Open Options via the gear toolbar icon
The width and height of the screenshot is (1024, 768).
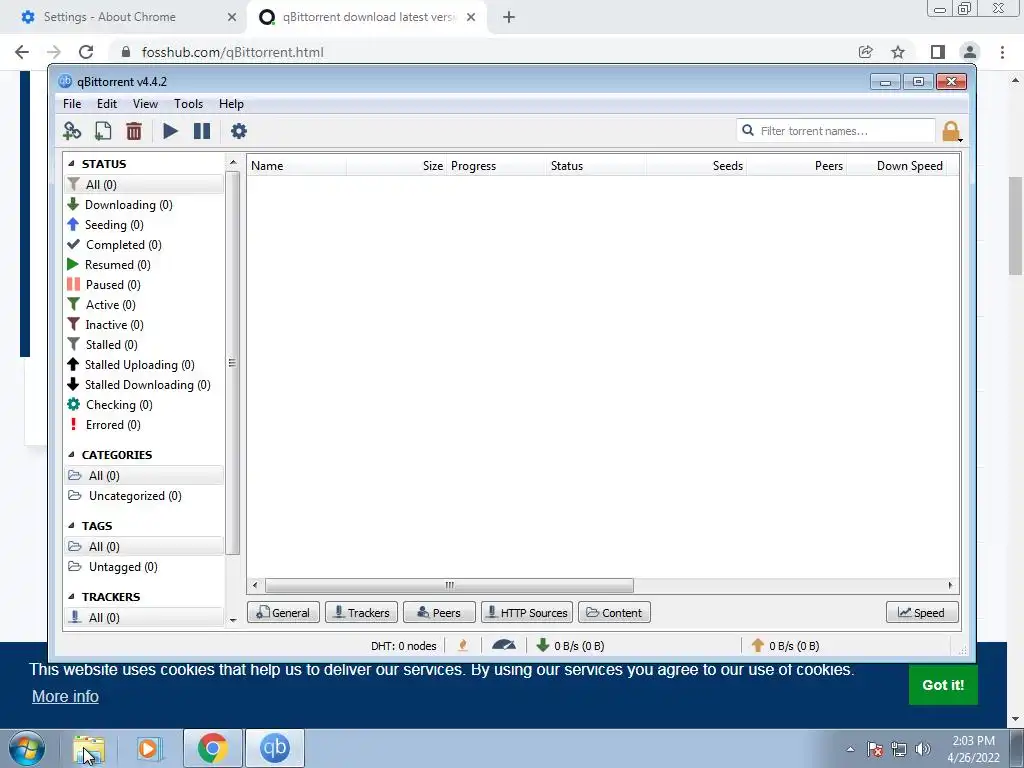pyautogui.click(x=239, y=131)
